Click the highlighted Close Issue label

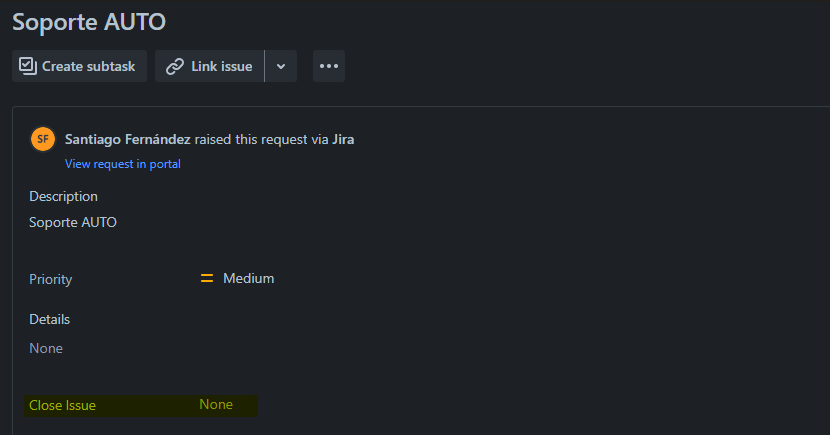click(62, 405)
